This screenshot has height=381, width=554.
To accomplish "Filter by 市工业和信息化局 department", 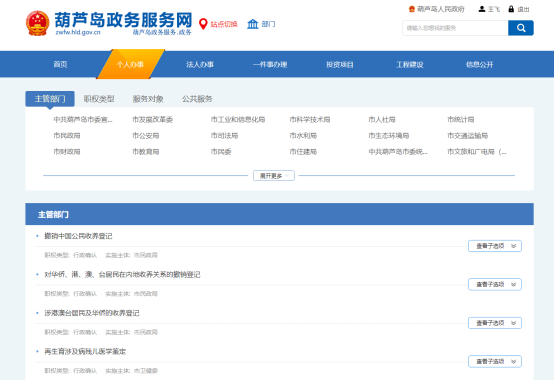I will pos(238,120).
